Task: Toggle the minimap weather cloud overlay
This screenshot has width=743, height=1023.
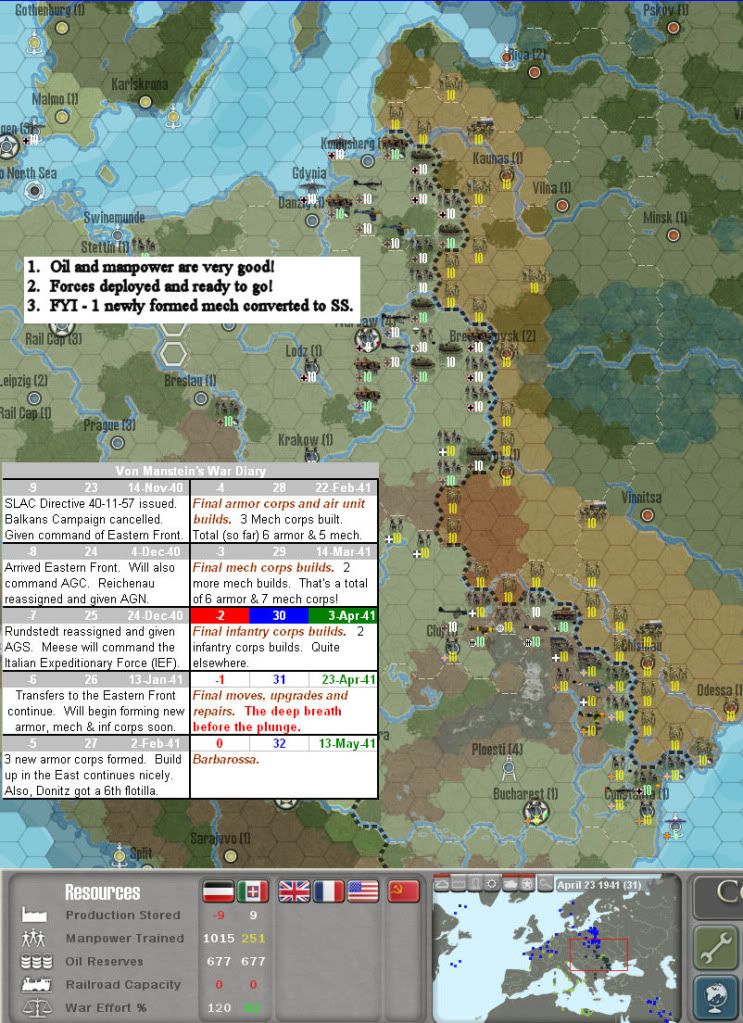Action: click(441, 883)
